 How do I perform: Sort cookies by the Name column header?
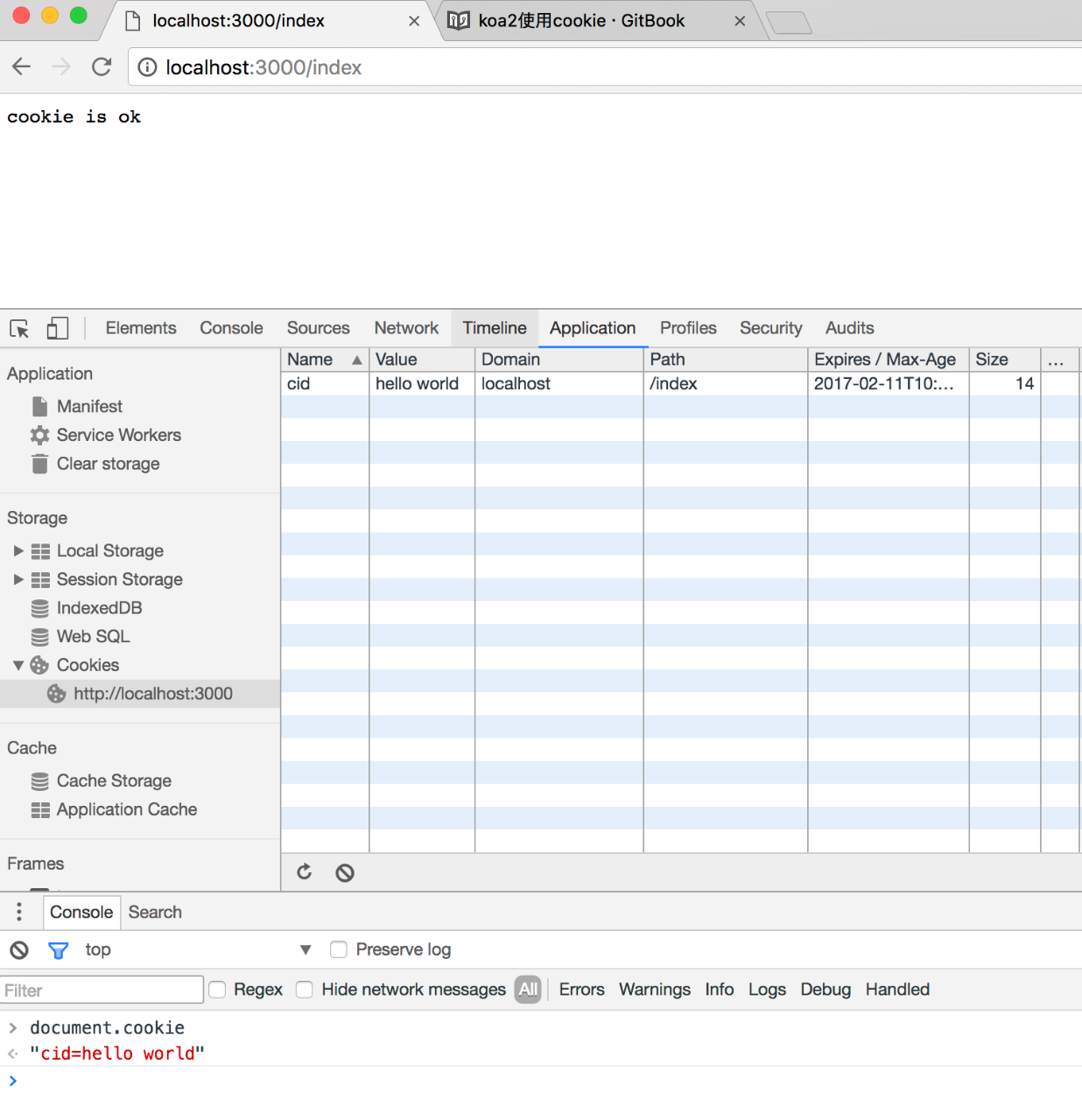(x=311, y=360)
